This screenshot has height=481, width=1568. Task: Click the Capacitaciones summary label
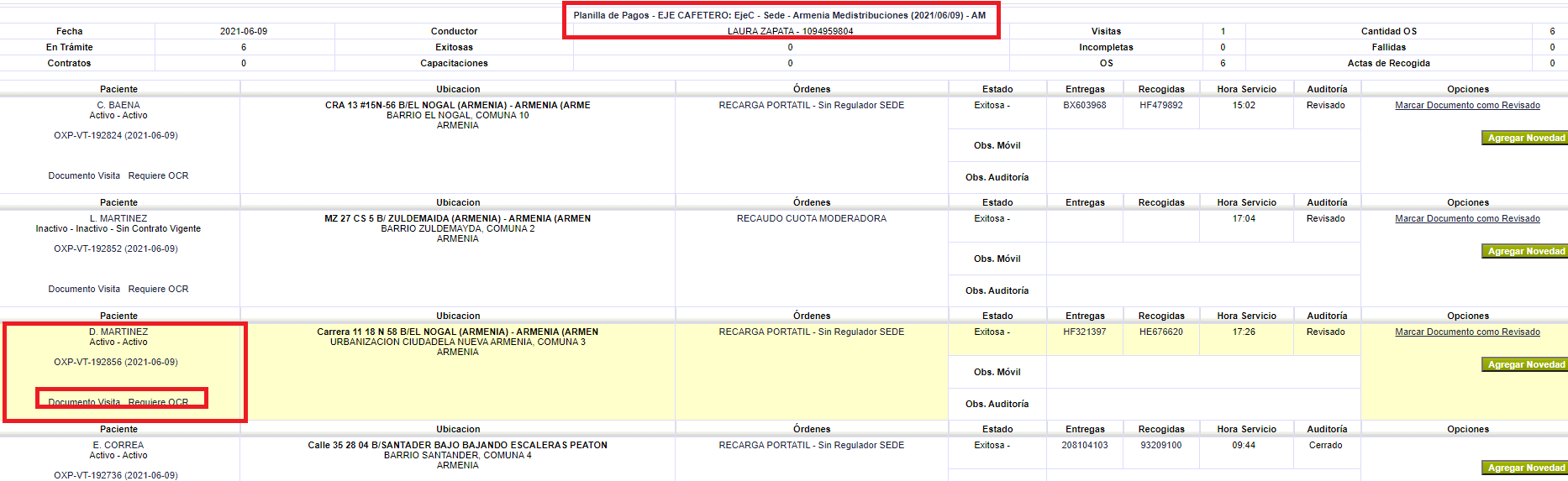tap(454, 64)
